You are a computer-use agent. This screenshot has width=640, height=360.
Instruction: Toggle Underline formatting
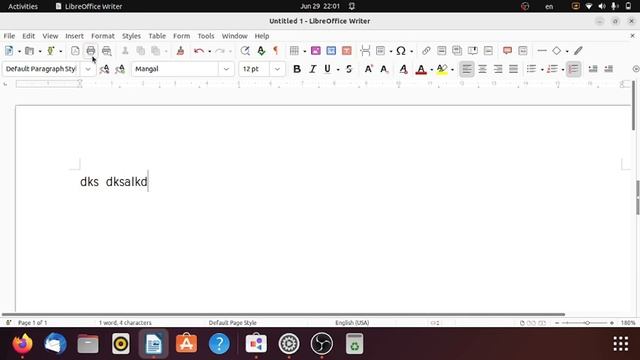click(x=327, y=69)
